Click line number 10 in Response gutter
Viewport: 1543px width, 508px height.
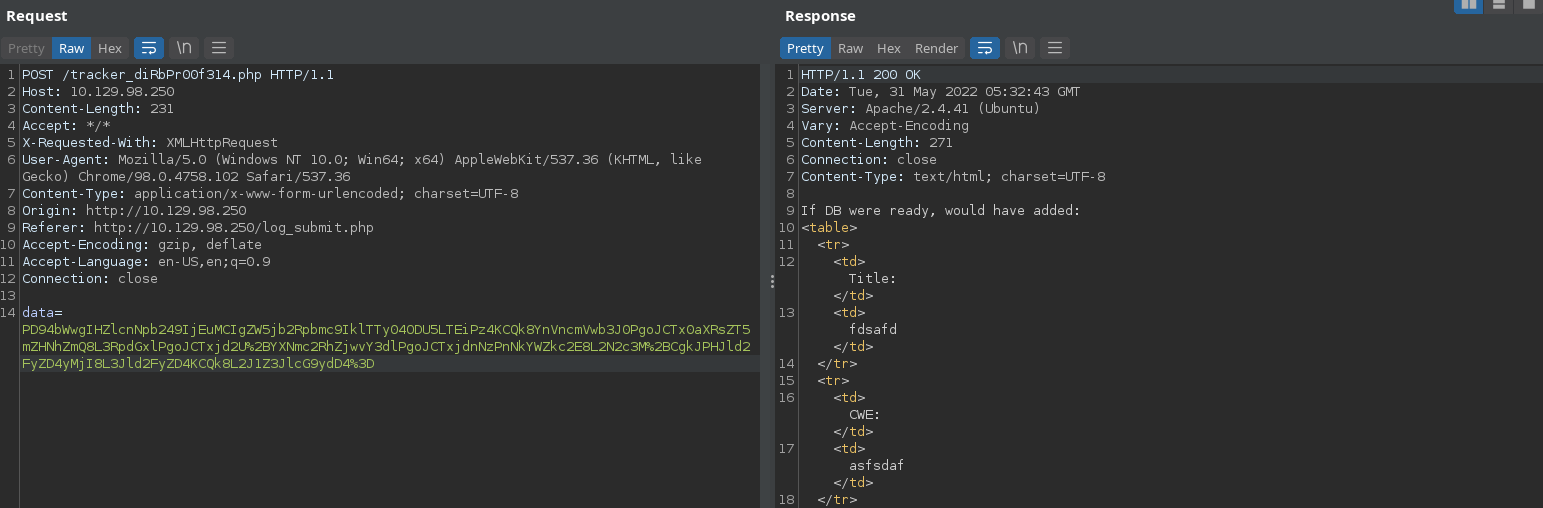point(788,228)
